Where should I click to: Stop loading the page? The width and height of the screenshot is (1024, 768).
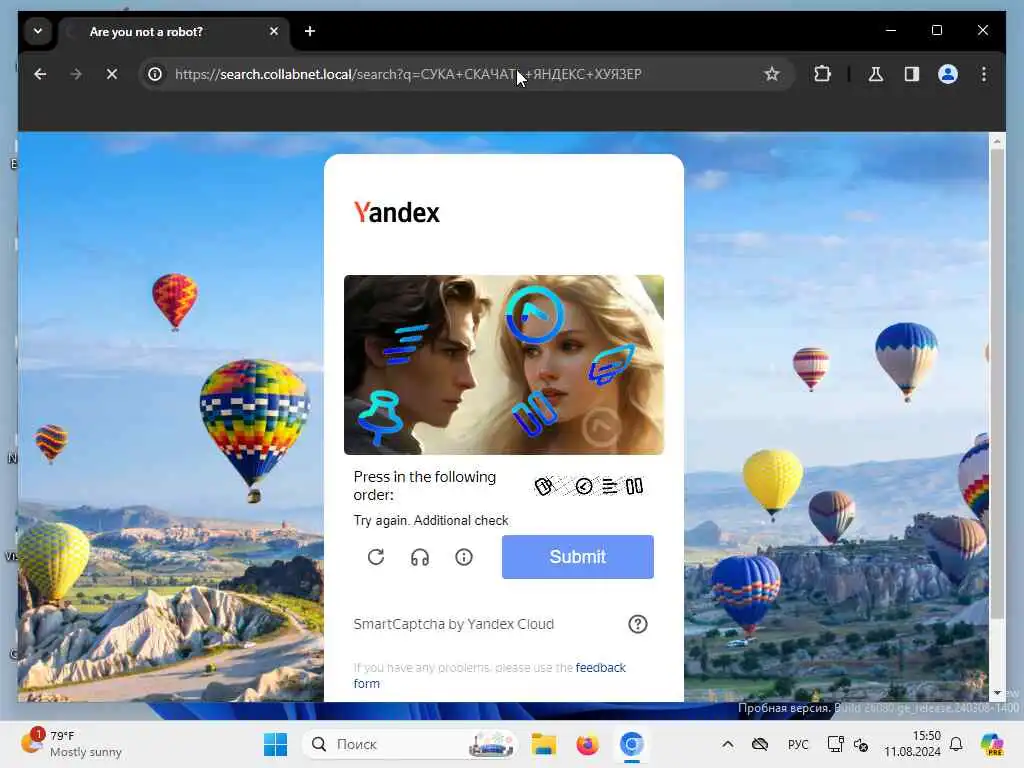point(112,74)
